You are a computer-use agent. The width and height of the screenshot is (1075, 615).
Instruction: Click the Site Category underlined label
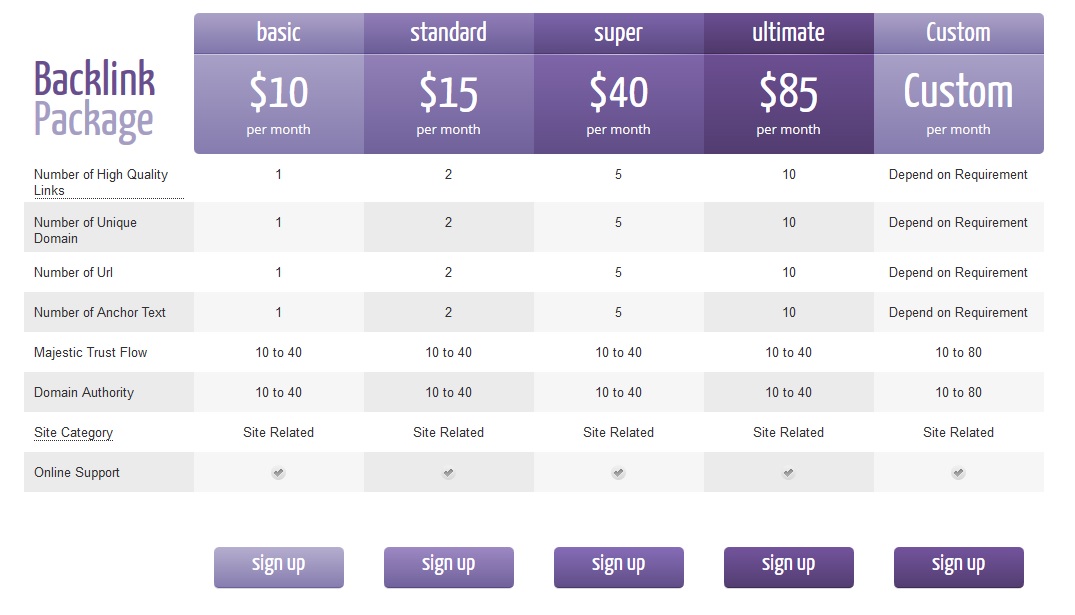tap(73, 433)
